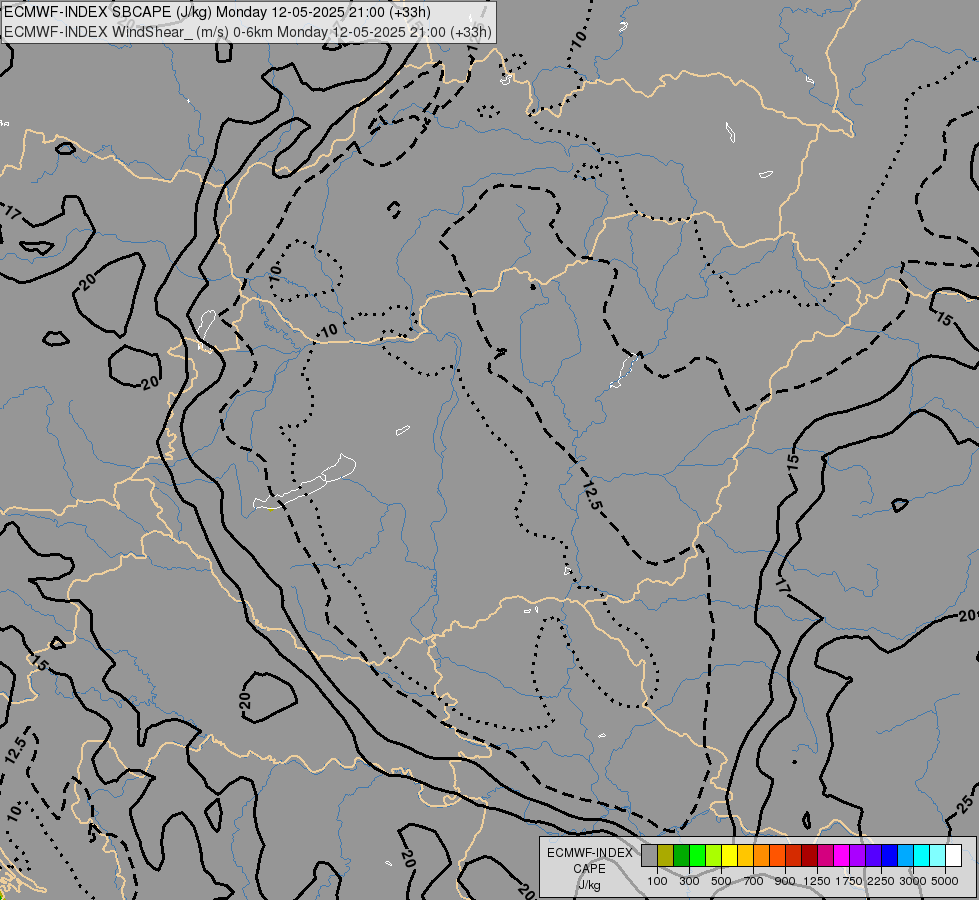Click the cyan swatch right of 3000 tick
Viewport: 979px width, 900px height.
922,855
